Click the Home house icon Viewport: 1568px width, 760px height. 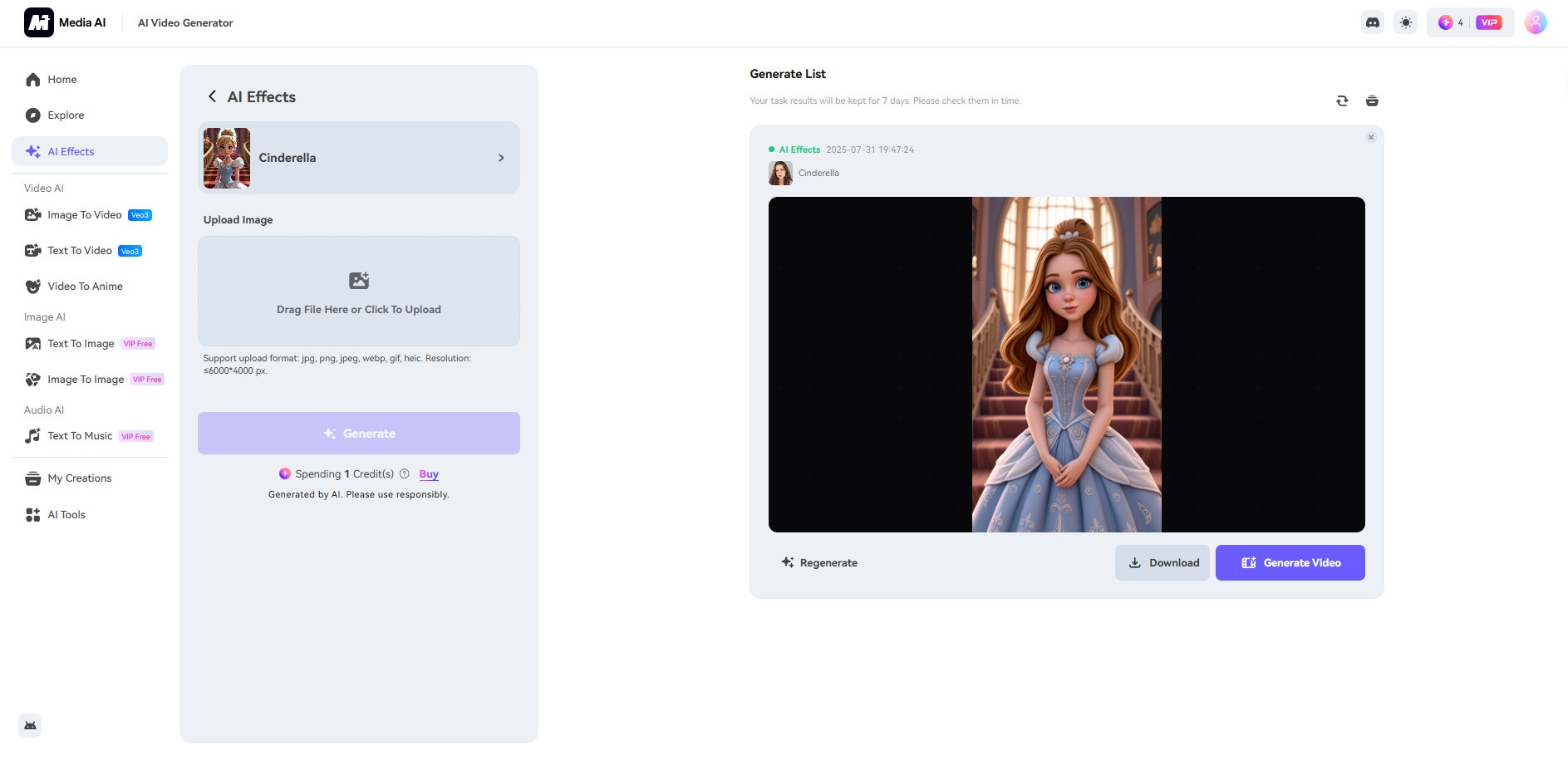[x=33, y=80]
